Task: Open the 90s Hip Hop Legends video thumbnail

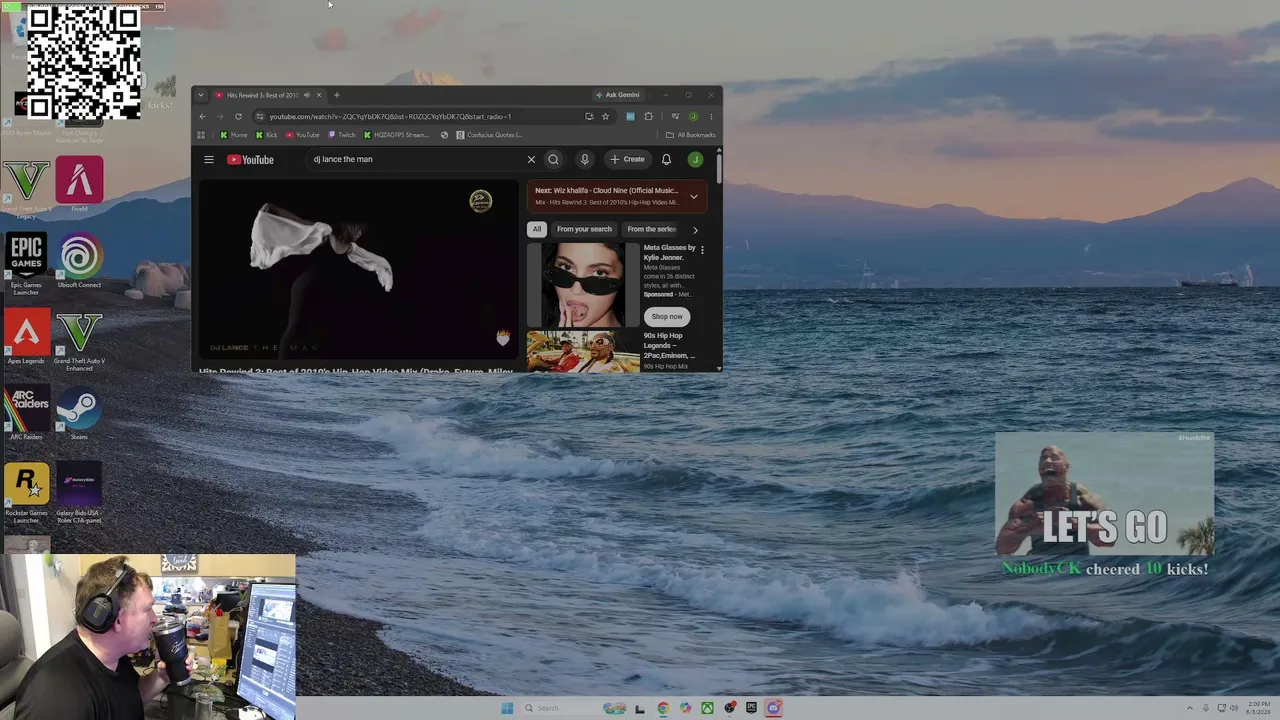Action: [583, 352]
